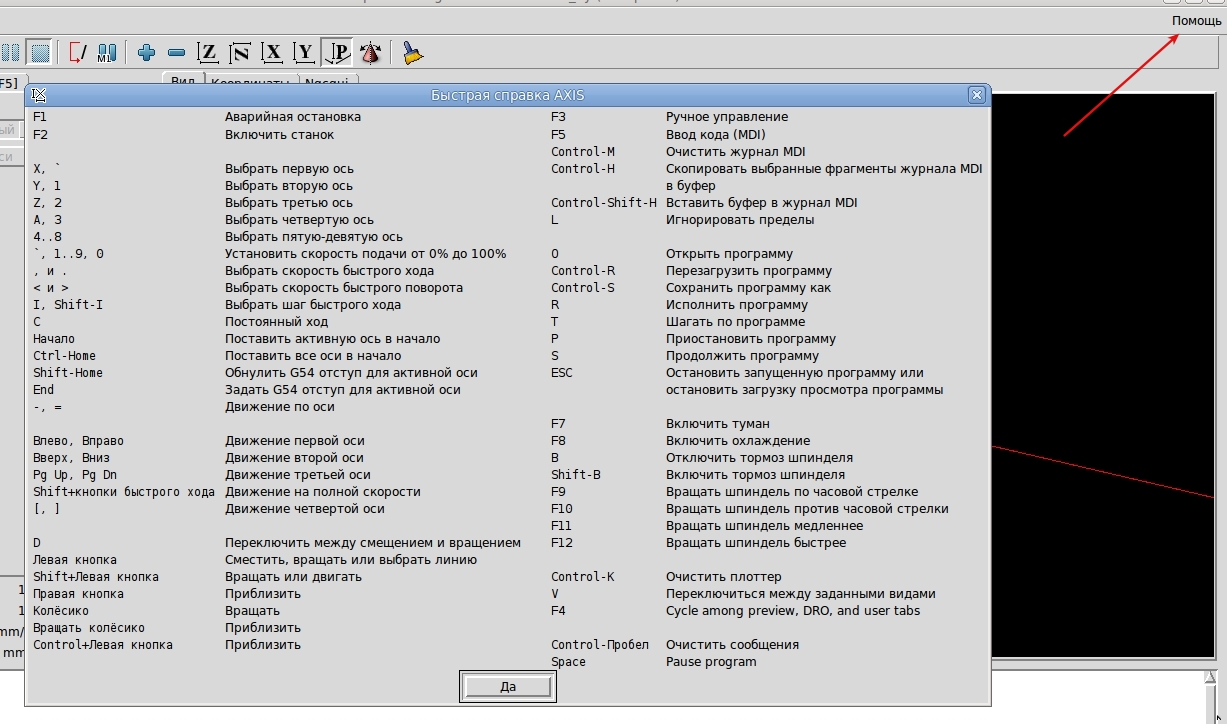Image resolution: width=1227 pixels, height=724 pixels.
Task: Open the Помощь menu
Action: (1196, 21)
